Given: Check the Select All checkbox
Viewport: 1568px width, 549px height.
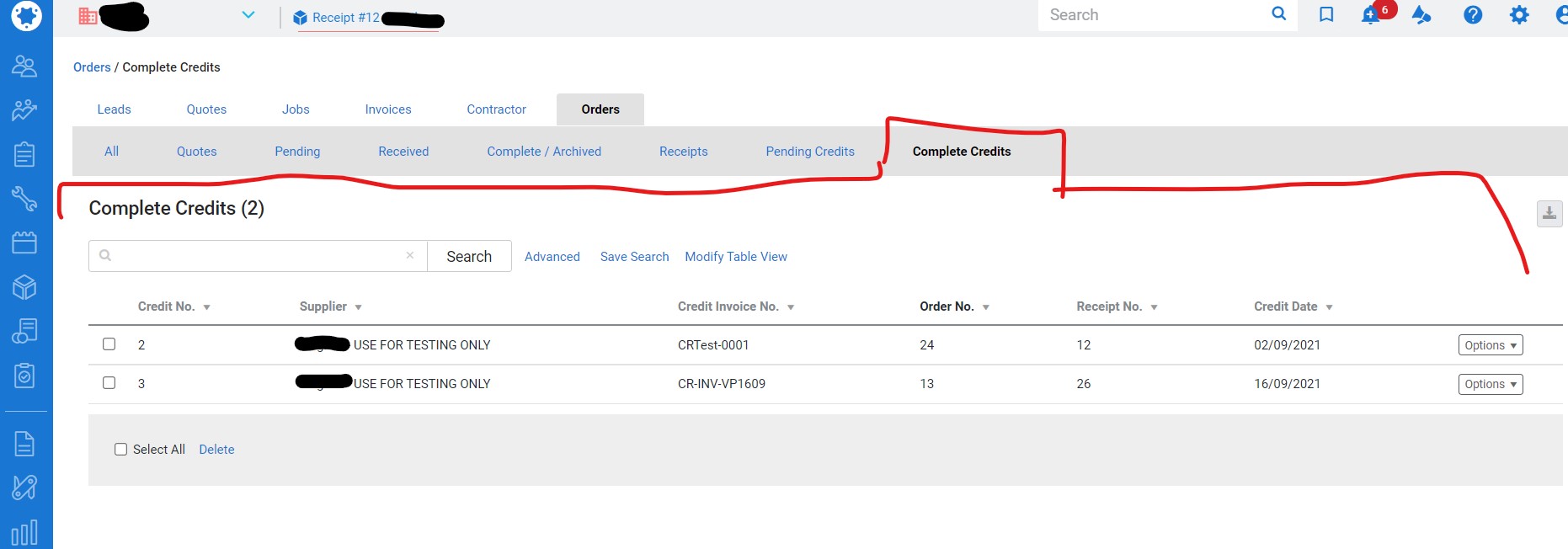Looking at the screenshot, I should point(120,450).
